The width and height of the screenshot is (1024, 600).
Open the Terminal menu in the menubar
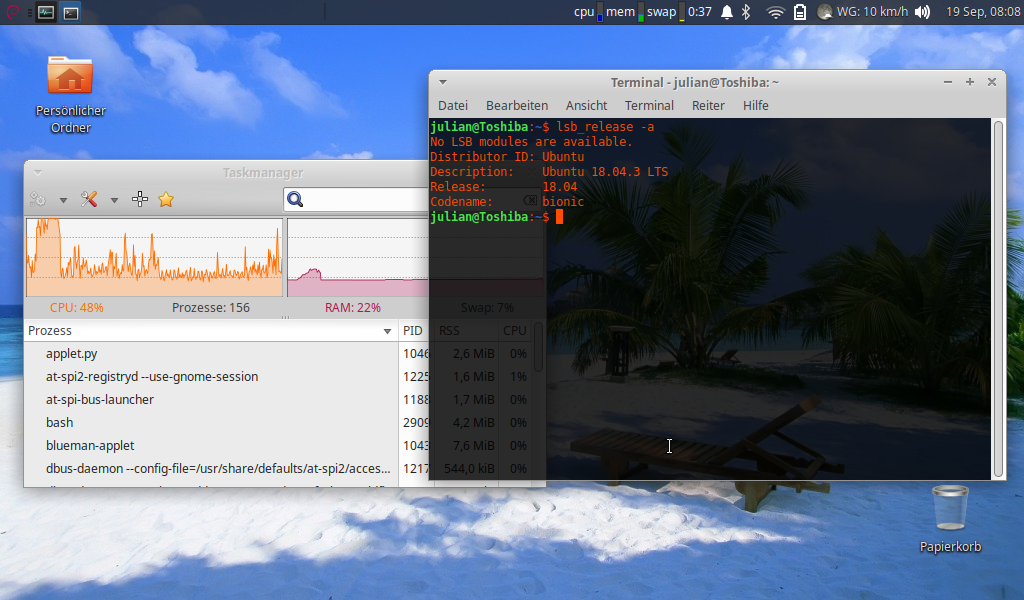(649, 105)
